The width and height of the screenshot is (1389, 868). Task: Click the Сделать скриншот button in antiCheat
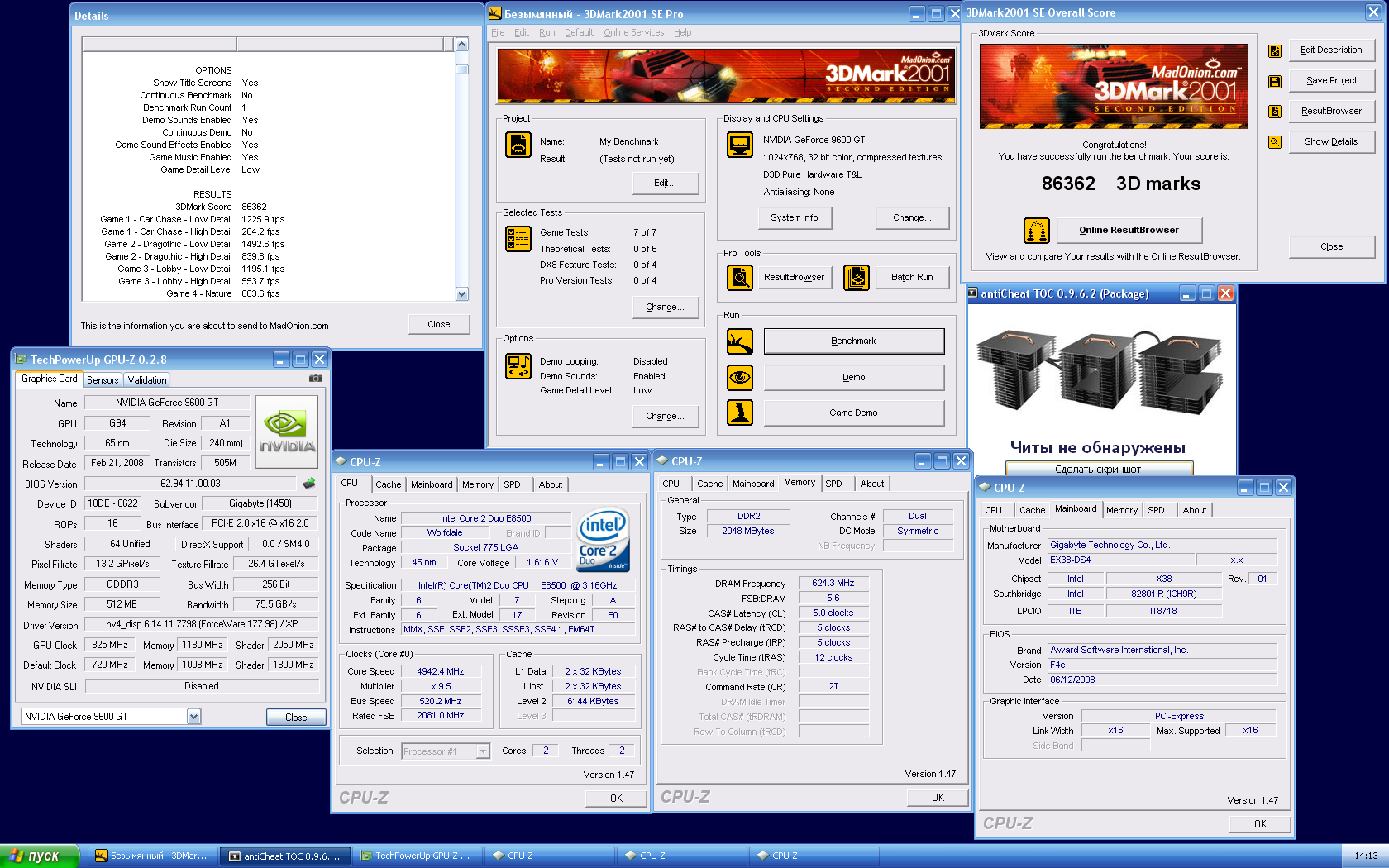coord(1098,469)
